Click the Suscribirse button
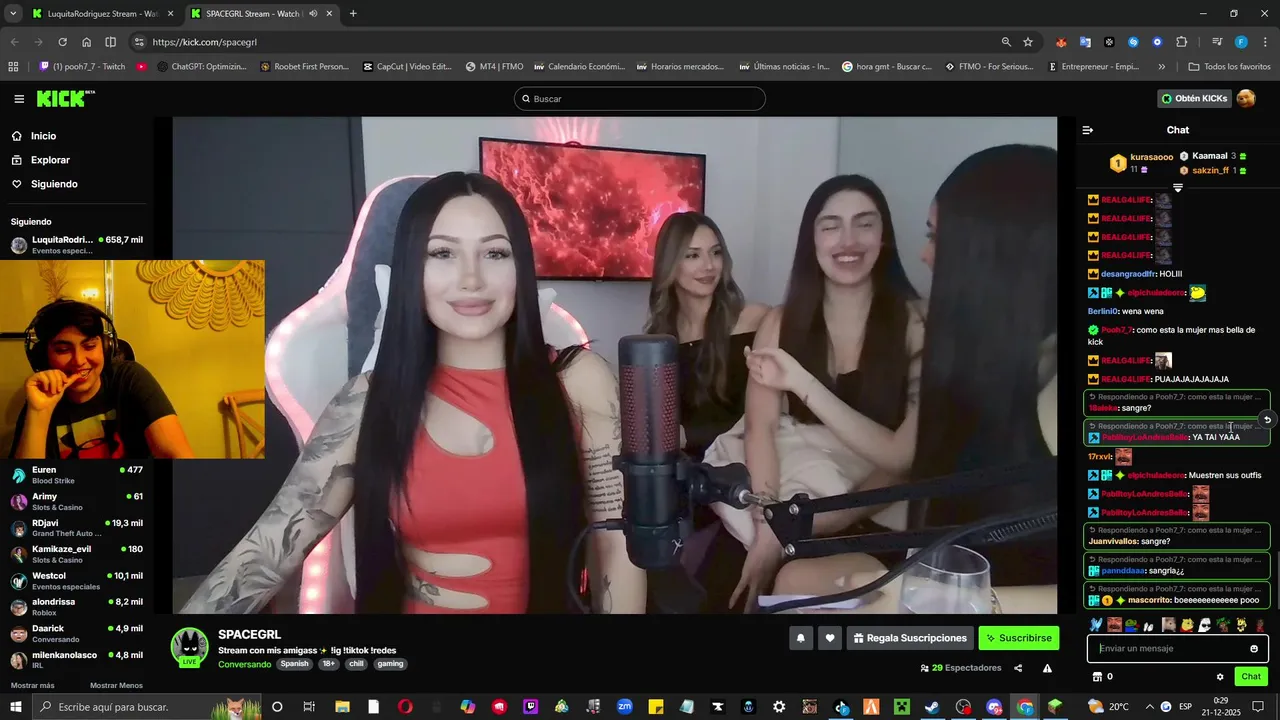This screenshot has height=720, width=1280. (x=1018, y=638)
